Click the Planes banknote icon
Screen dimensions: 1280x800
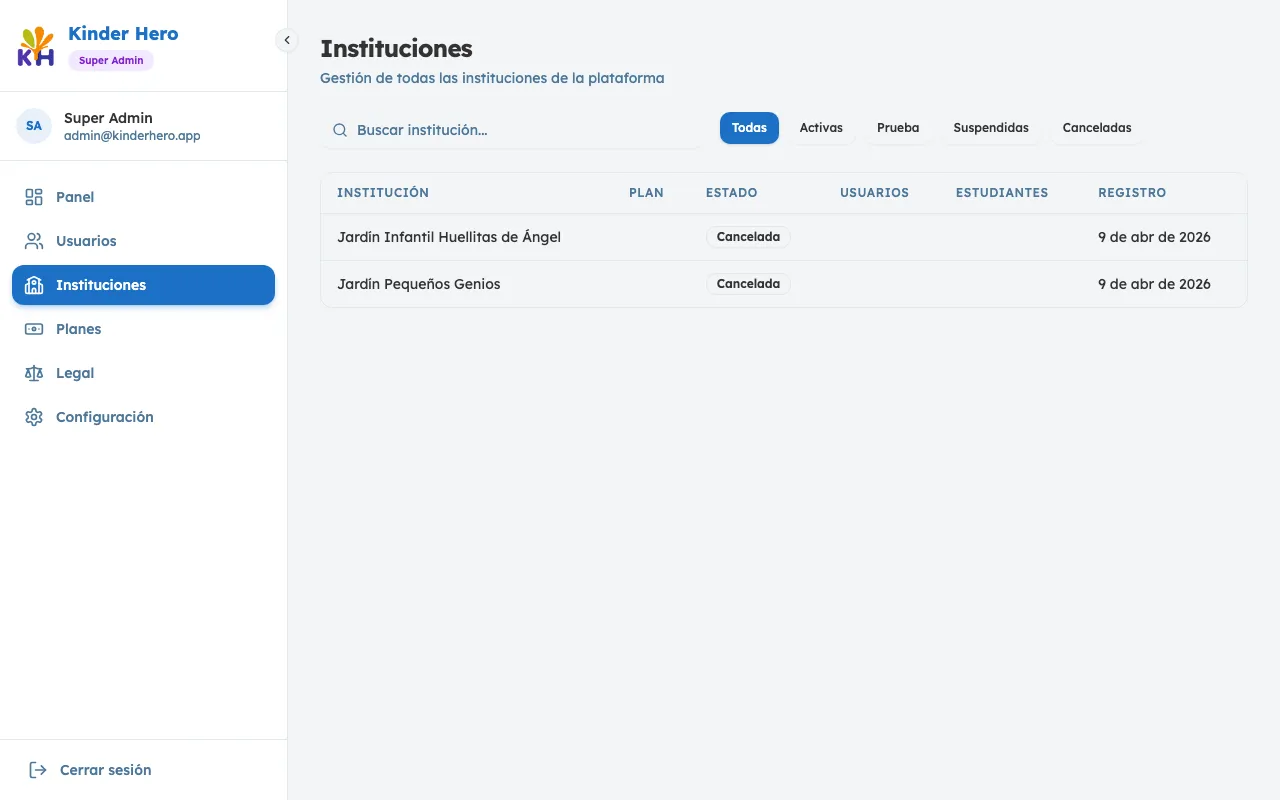[34, 329]
